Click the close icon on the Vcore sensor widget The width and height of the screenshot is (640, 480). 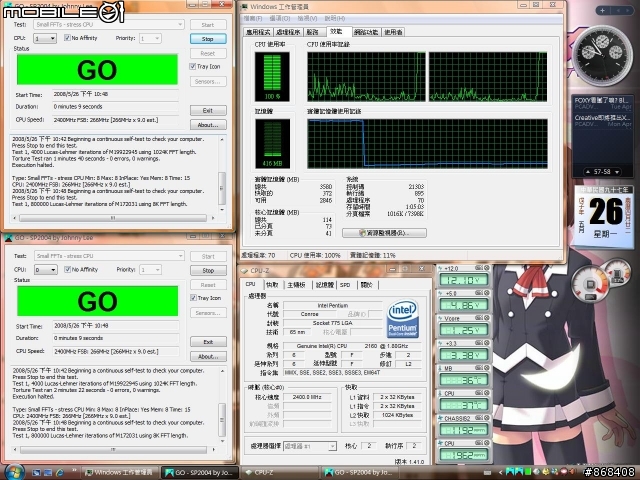487,318
